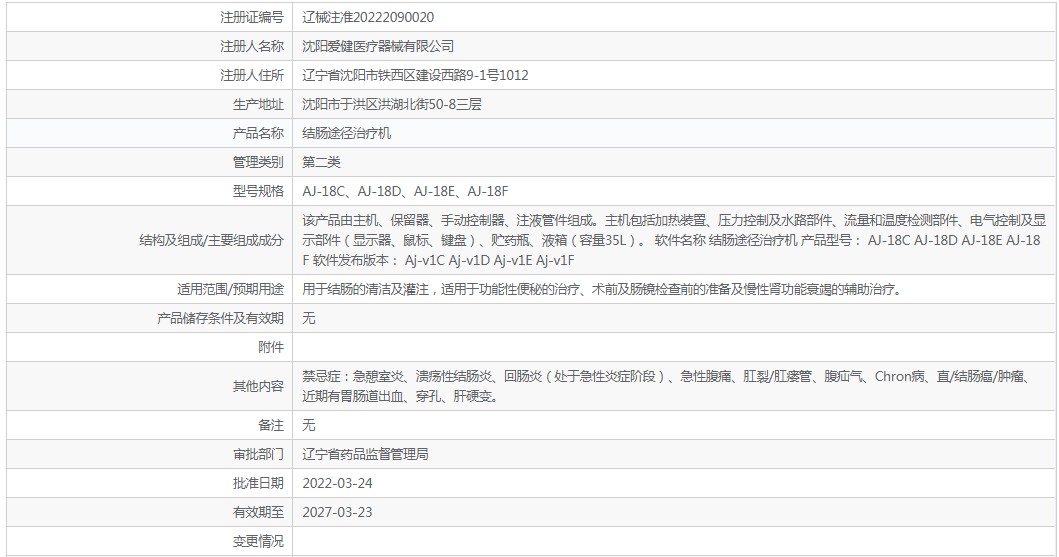Click the label 生产地址
Screen dimensions: 1059x557
pyautogui.click(x=258, y=105)
